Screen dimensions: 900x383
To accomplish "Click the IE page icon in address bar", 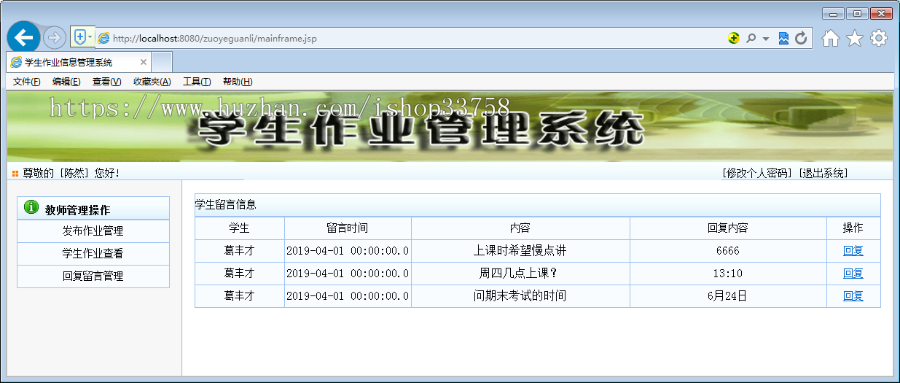I will pos(104,38).
